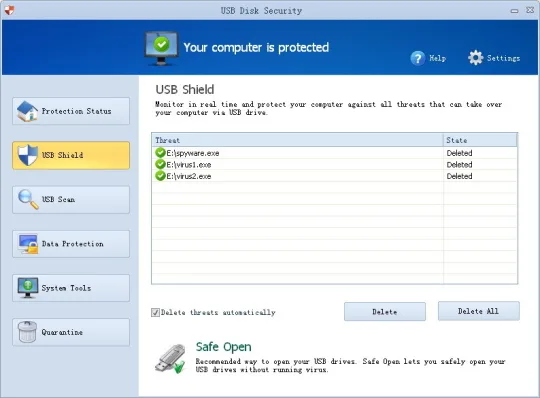Open the Safe Open link
The width and height of the screenshot is (540, 398).
[224, 347]
